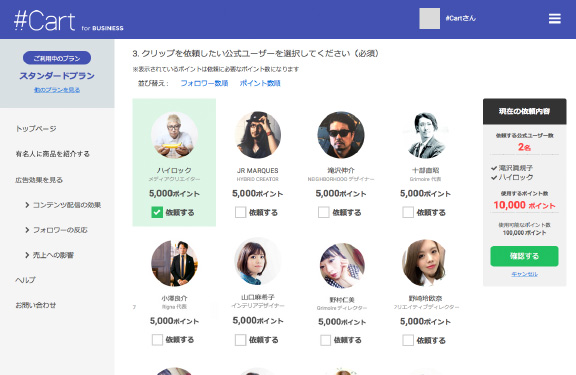Open the hamburger menu icon
Image resolution: width=576 pixels, height=375 pixels.
tap(554, 19)
